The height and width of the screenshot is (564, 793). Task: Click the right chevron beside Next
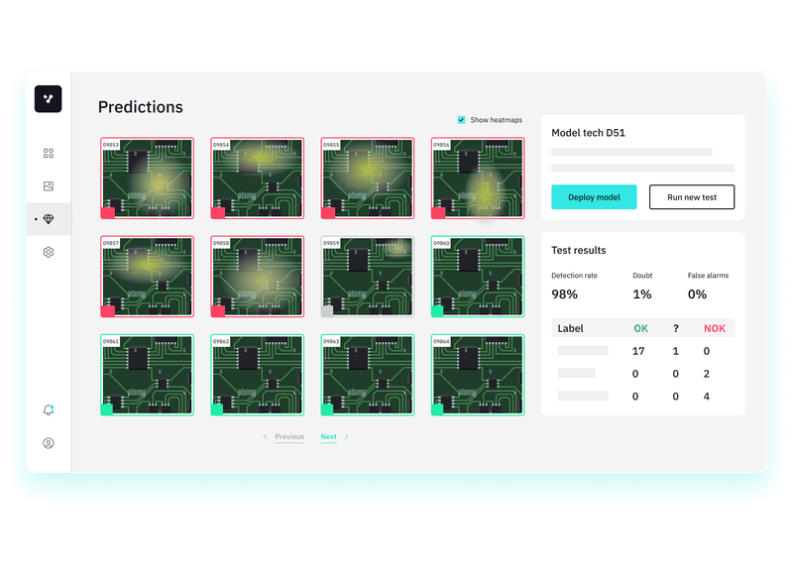pos(347,437)
